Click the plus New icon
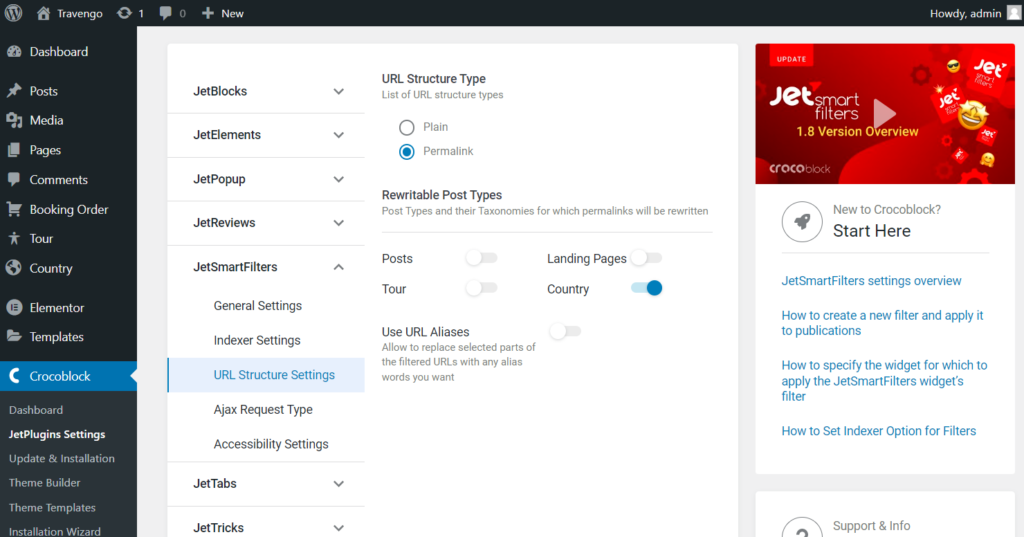Screen dimensions: 1024x537 tap(208, 13)
